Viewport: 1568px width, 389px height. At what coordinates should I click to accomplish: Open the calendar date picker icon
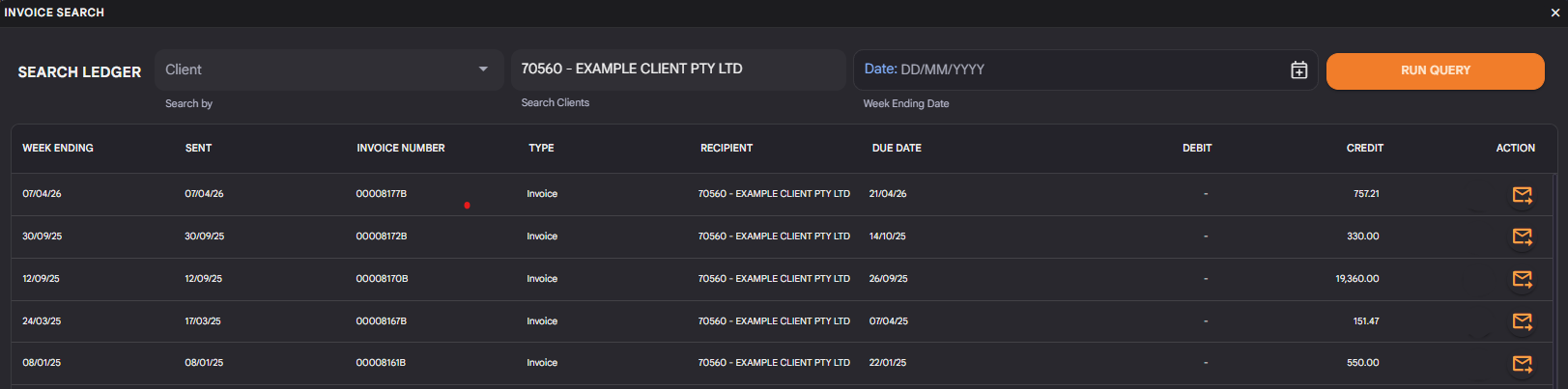coord(1299,69)
